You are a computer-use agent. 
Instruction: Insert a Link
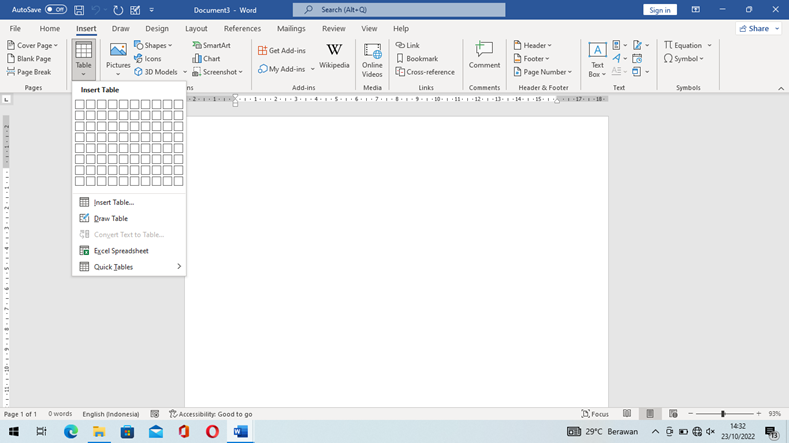click(408, 45)
